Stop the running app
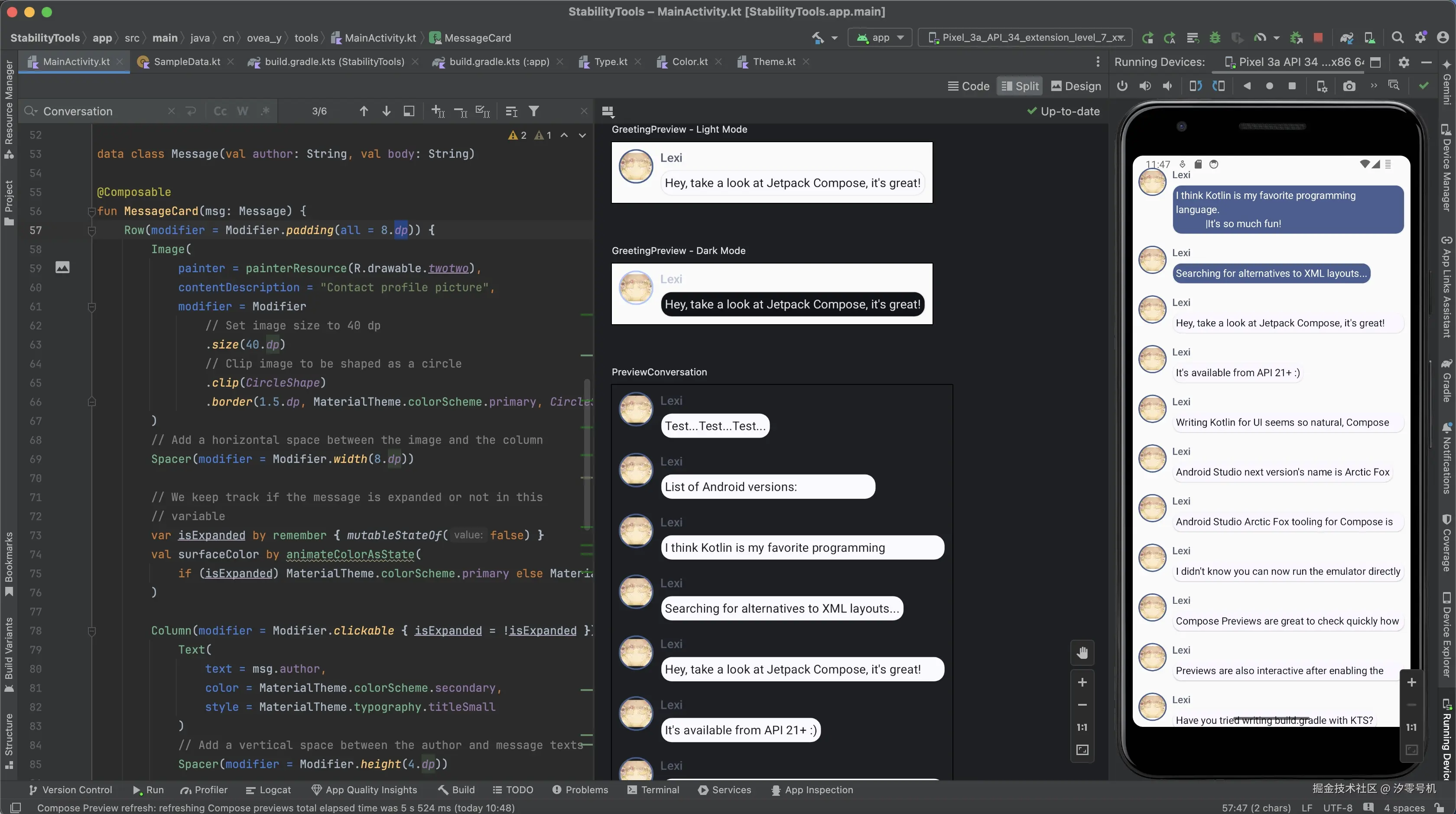This screenshot has width=1456, height=814. pyautogui.click(x=1318, y=38)
